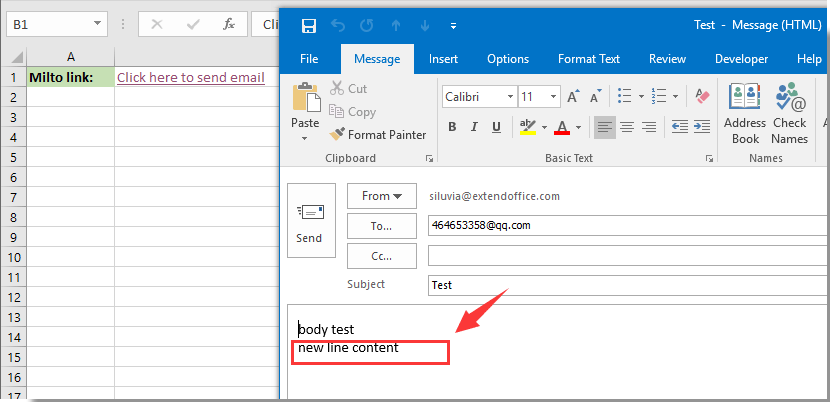Send the email message

tap(311, 220)
